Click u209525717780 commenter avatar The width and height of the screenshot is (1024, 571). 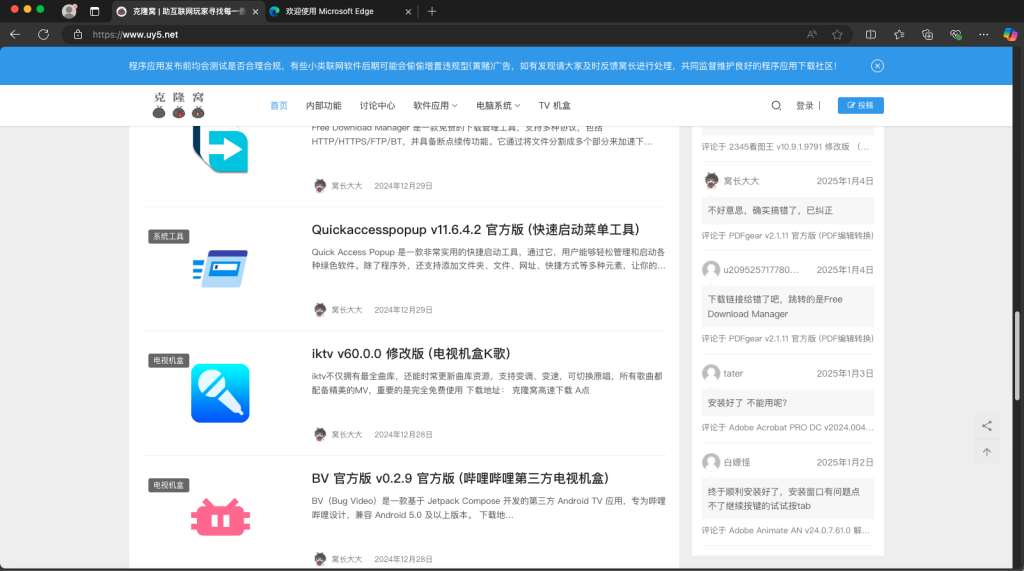[x=711, y=270]
